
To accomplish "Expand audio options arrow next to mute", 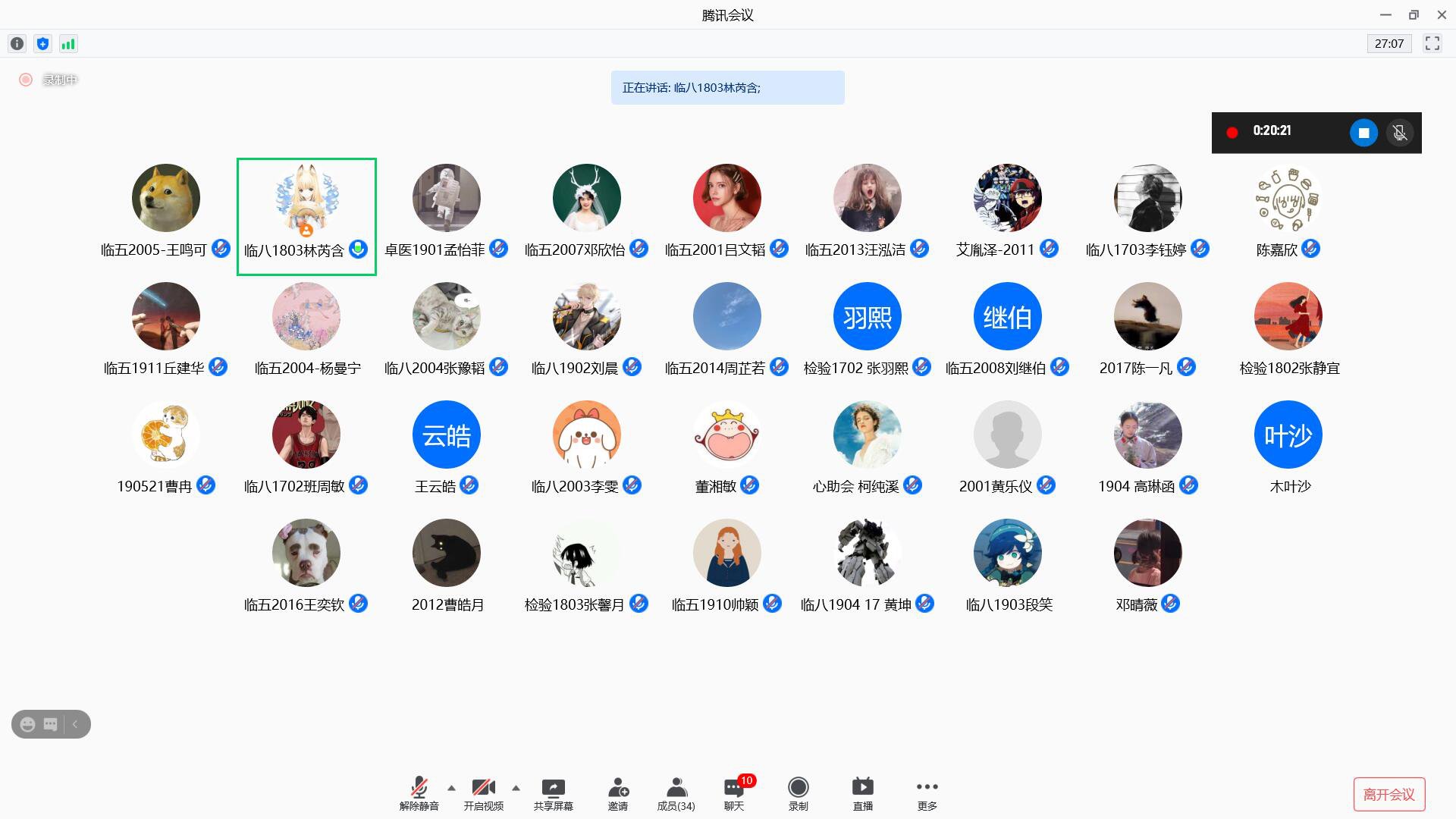I will coord(452,788).
